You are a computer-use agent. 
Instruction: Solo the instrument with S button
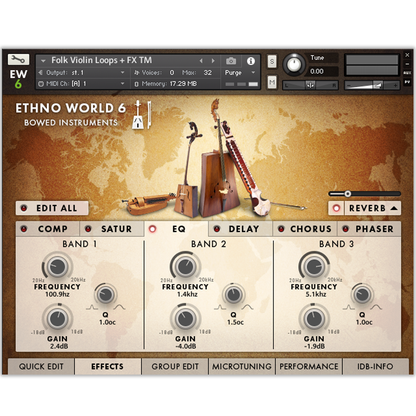pos(272,61)
